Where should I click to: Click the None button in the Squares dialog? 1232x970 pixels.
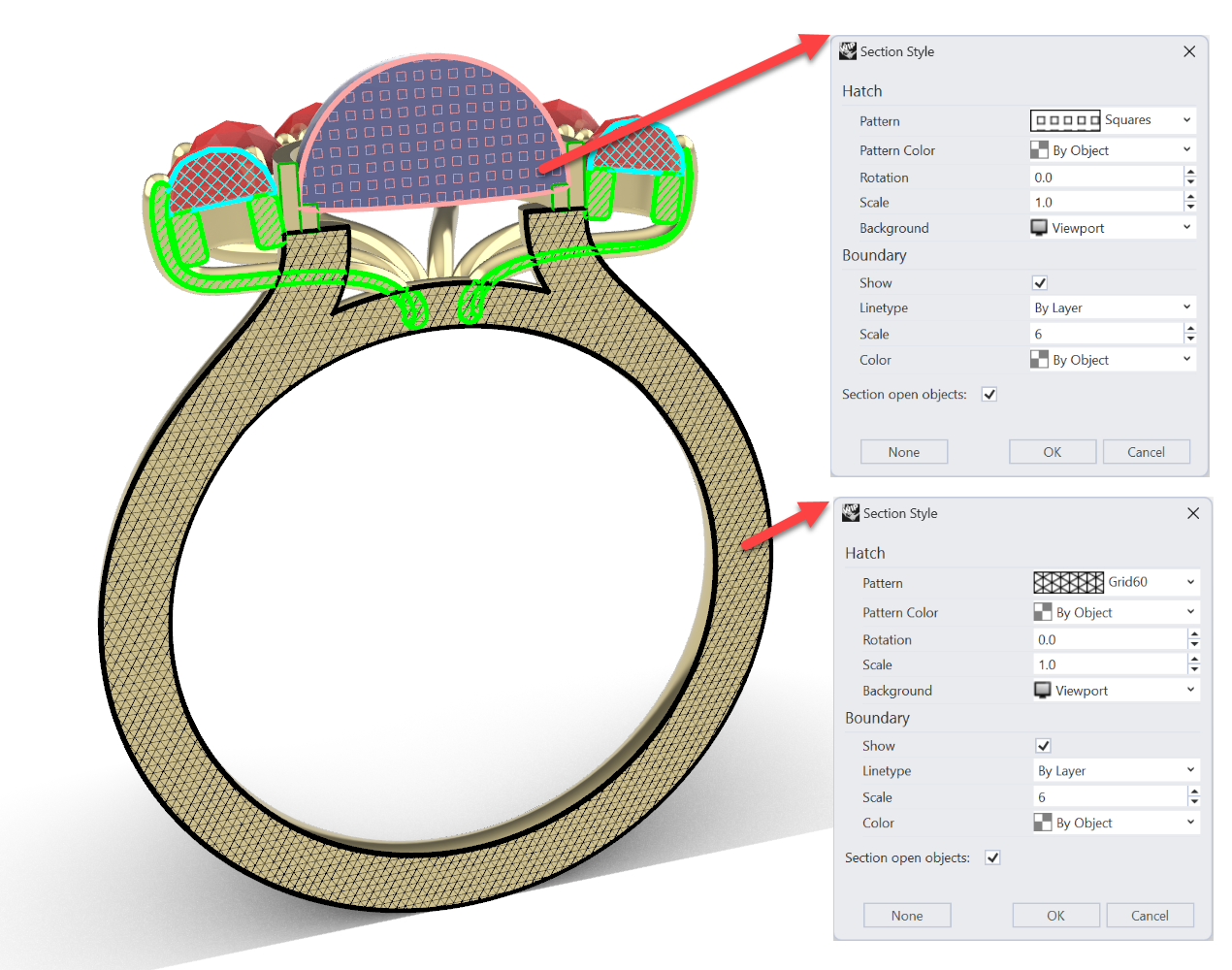pyautogui.click(x=903, y=452)
